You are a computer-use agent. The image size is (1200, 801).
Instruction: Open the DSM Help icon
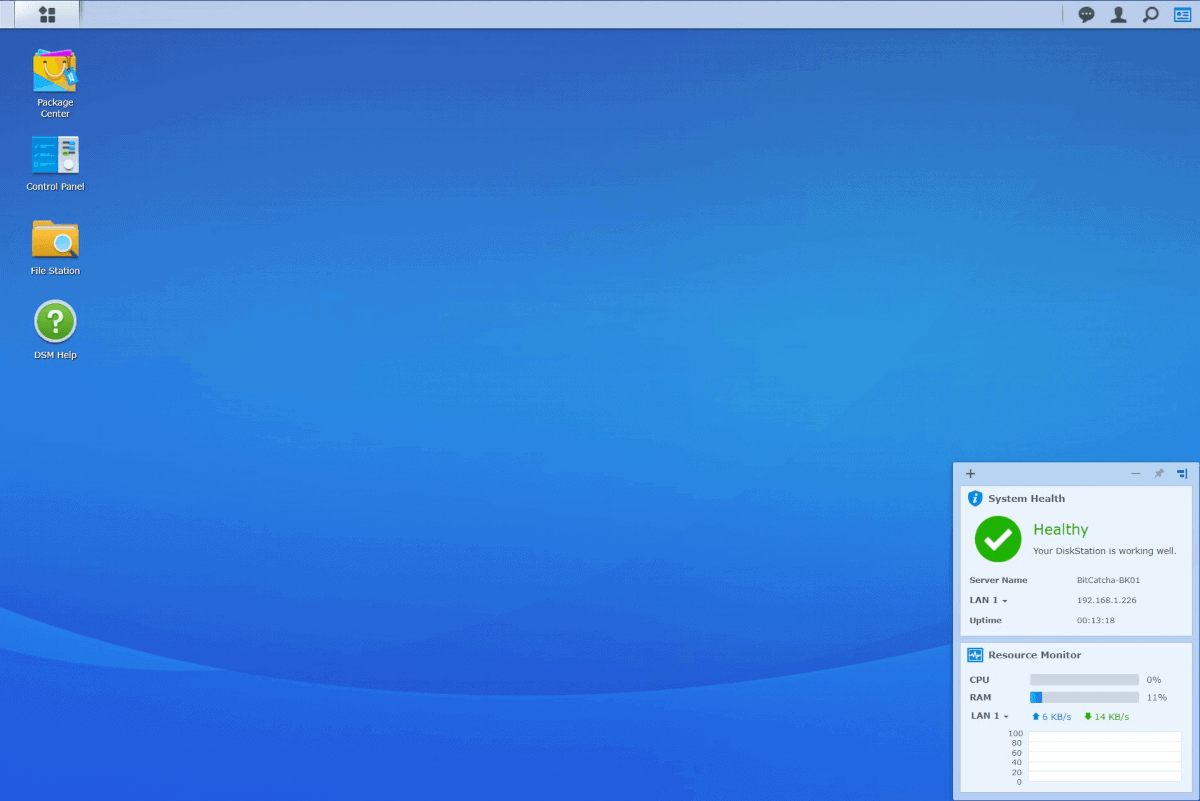coord(55,331)
